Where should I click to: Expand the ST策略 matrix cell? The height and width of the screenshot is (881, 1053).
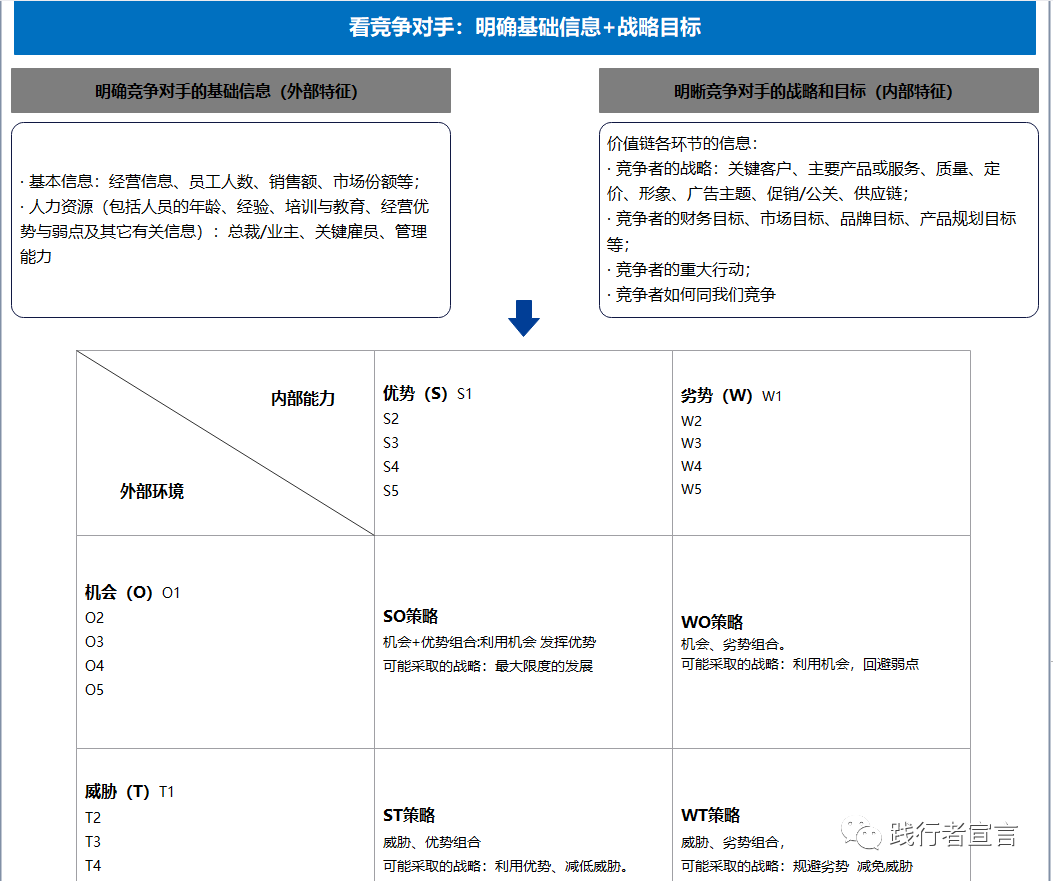click(x=410, y=815)
